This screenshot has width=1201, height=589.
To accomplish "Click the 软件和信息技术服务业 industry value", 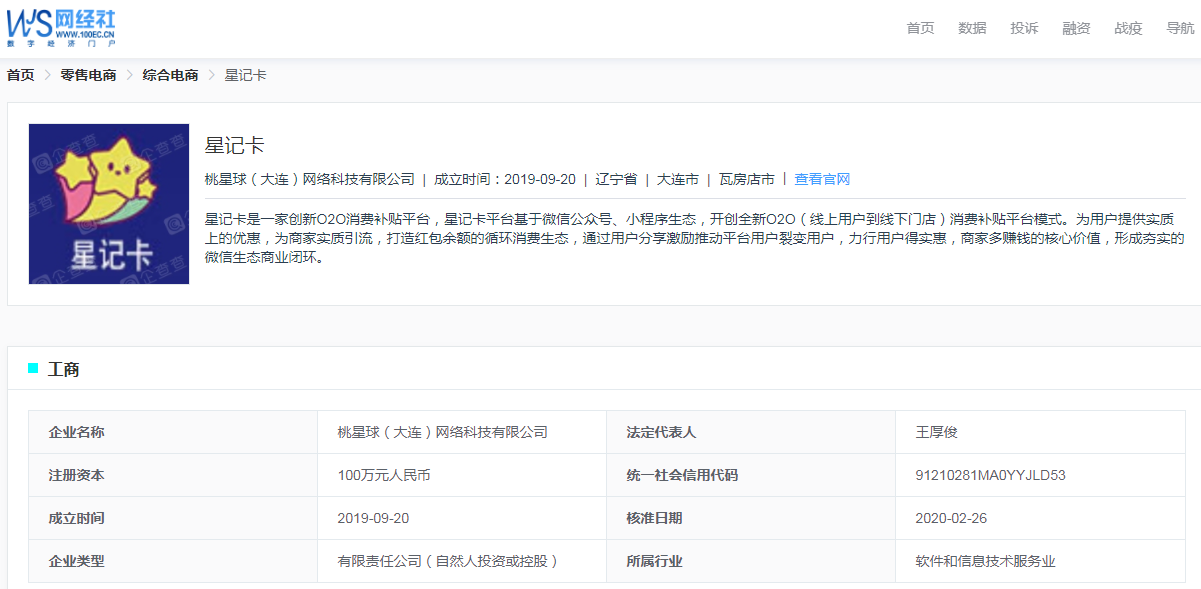I will (x=985, y=561).
